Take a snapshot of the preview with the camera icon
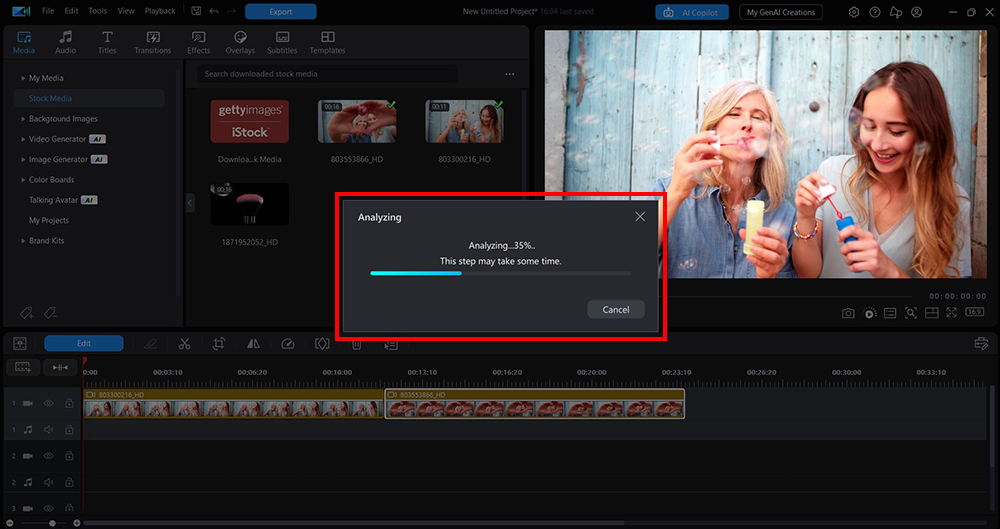 [x=848, y=313]
